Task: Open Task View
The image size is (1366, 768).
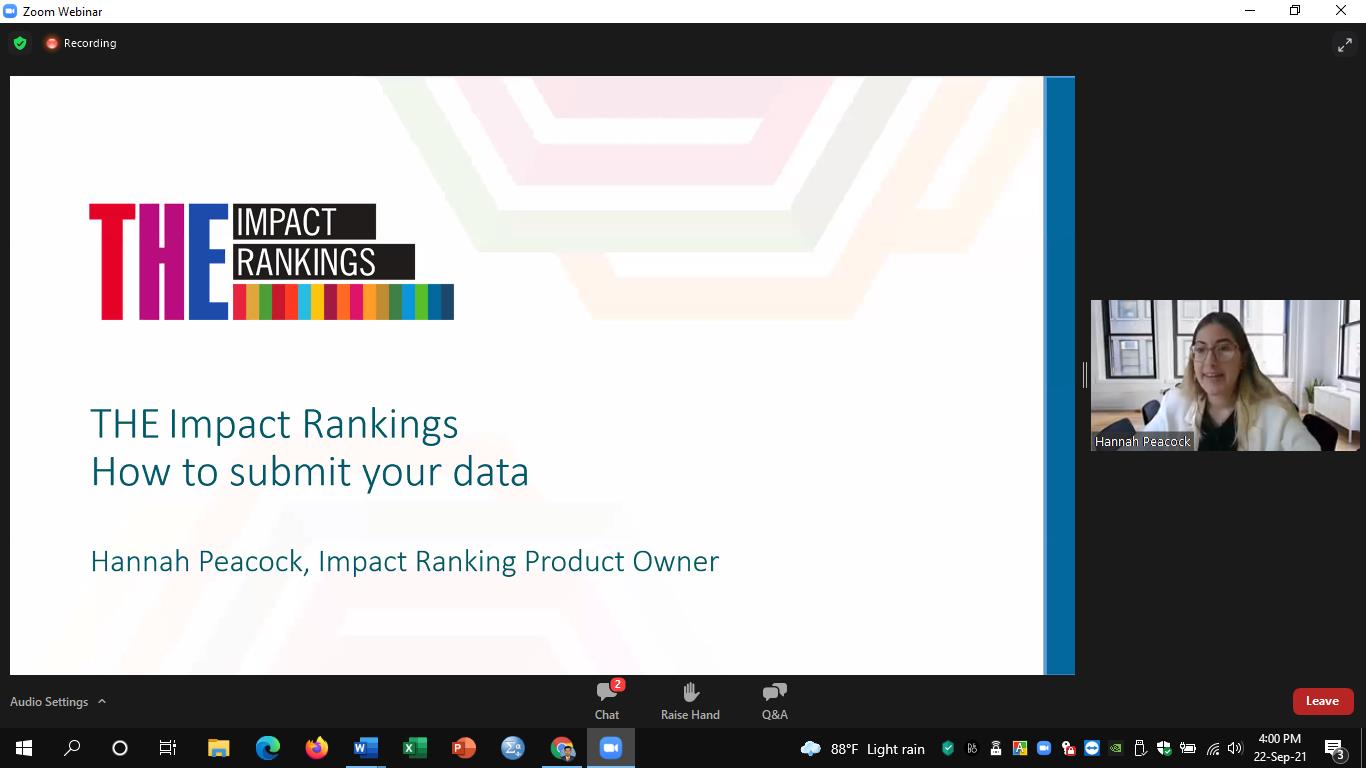Action: point(168,748)
